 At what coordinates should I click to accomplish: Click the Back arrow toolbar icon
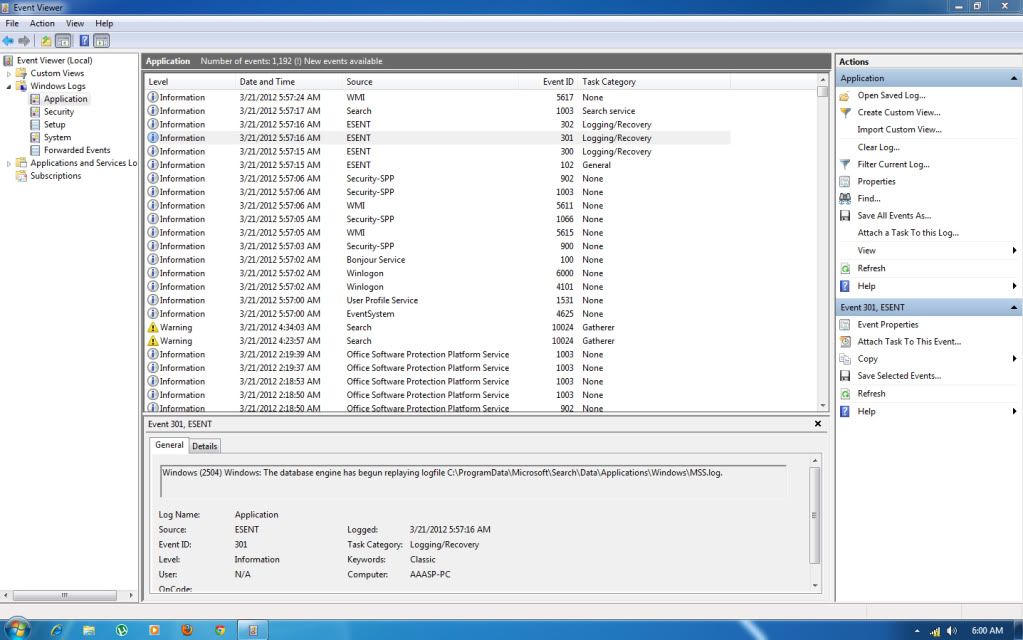8,41
